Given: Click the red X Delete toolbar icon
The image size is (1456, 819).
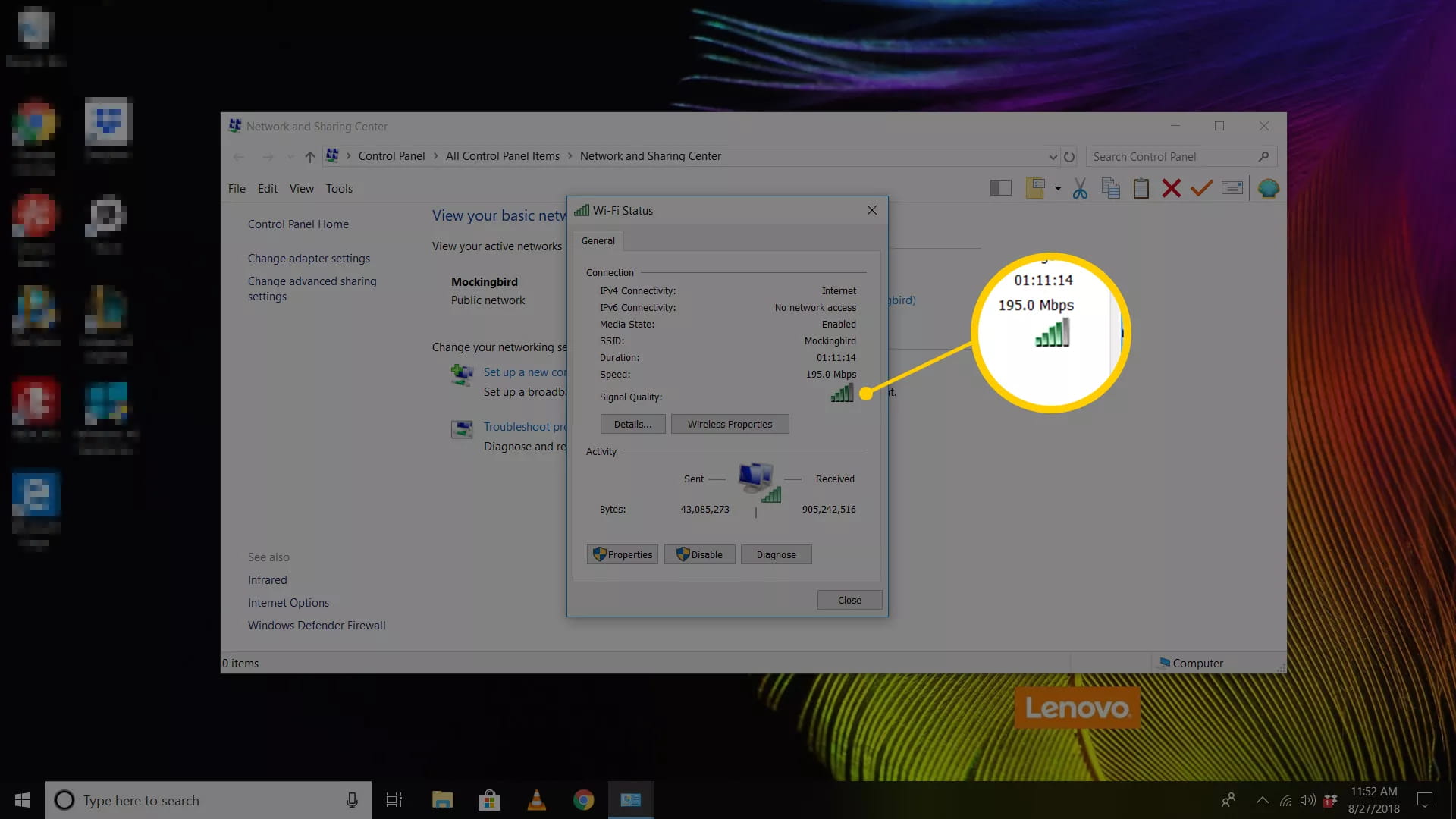Looking at the screenshot, I should [x=1171, y=188].
